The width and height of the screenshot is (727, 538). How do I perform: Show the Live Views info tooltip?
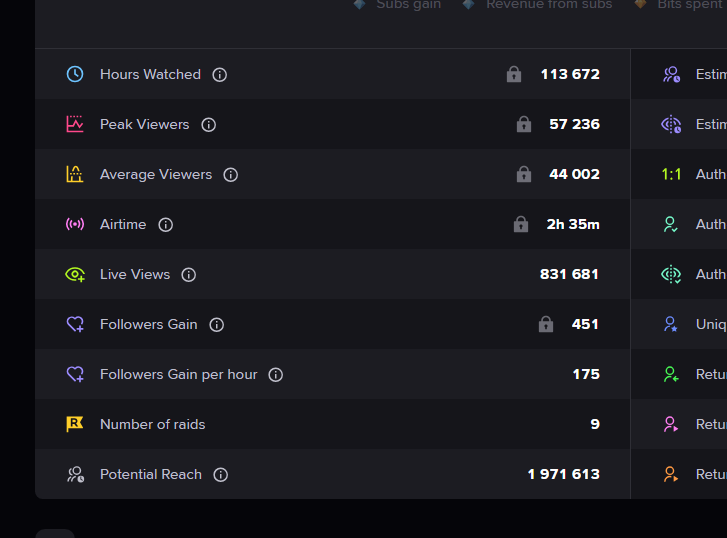pyautogui.click(x=189, y=274)
